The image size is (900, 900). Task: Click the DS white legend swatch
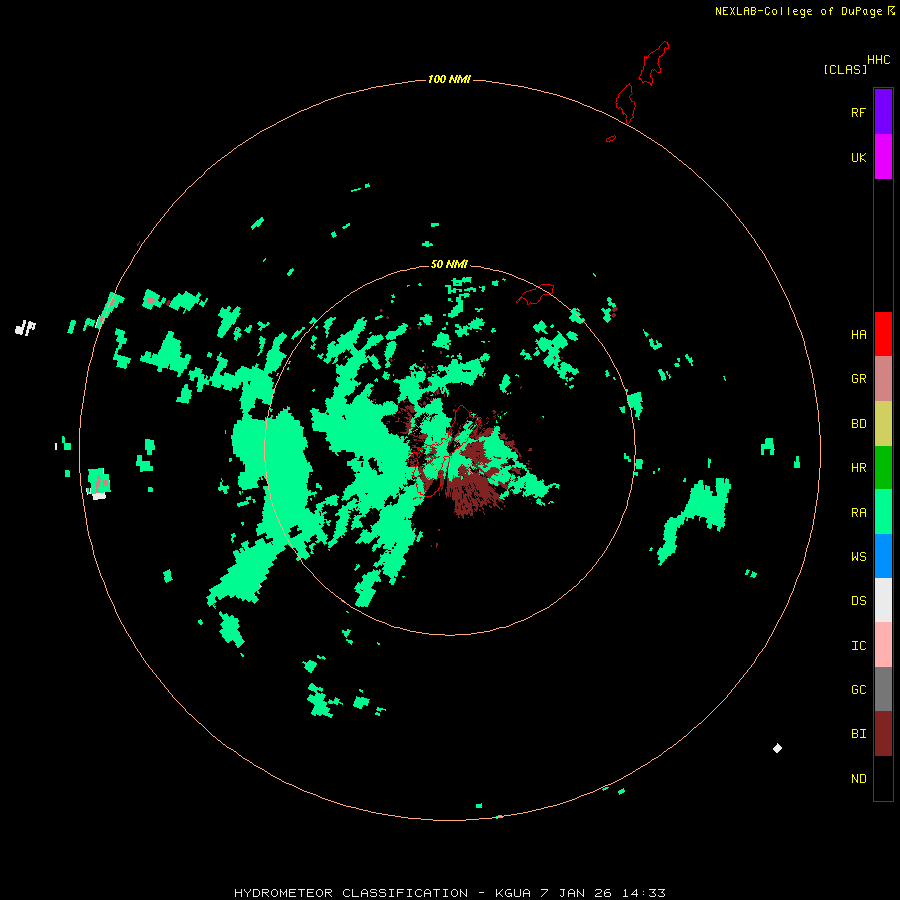(x=883, y=600)
